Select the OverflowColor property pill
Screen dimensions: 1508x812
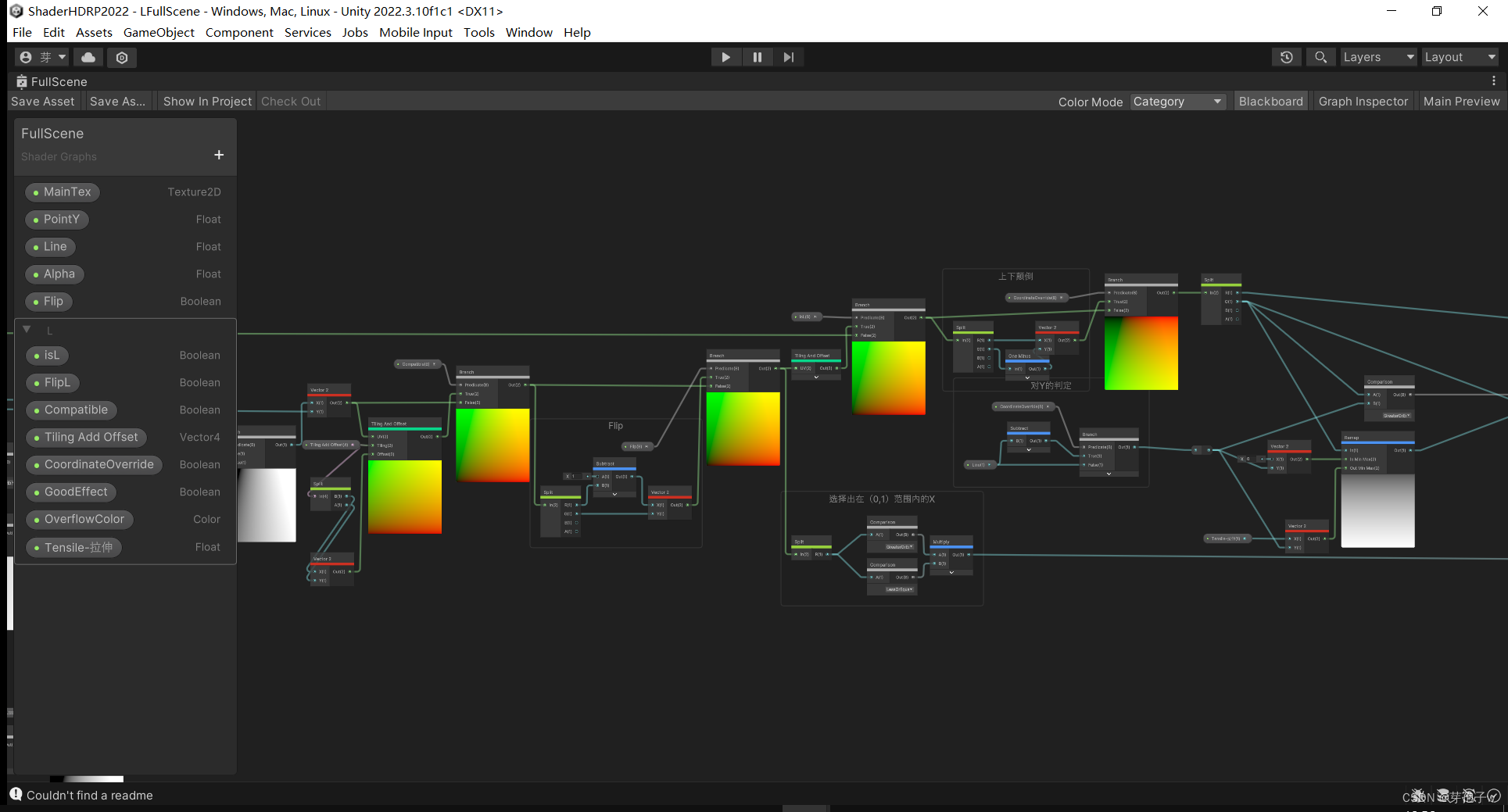80,519
